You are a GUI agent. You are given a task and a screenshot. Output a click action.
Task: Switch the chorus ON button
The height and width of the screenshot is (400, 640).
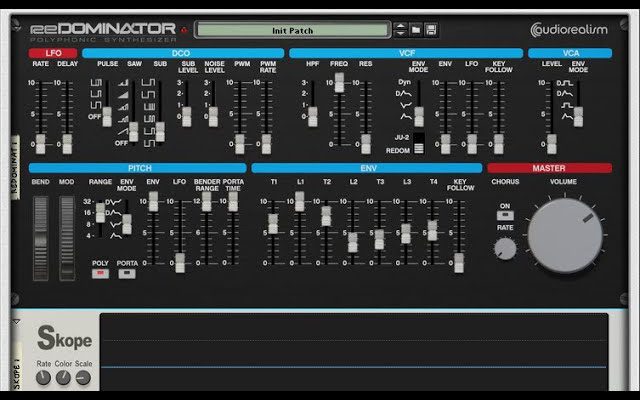pyautogui.click(x=505, y=213)
